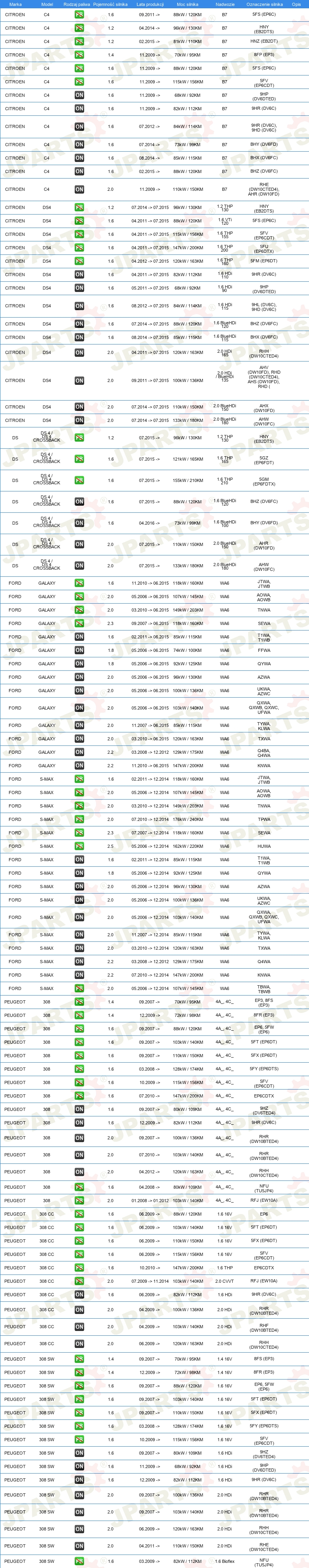Click date cell 07.2009 -> 11.2014

tap(150, 1281)
